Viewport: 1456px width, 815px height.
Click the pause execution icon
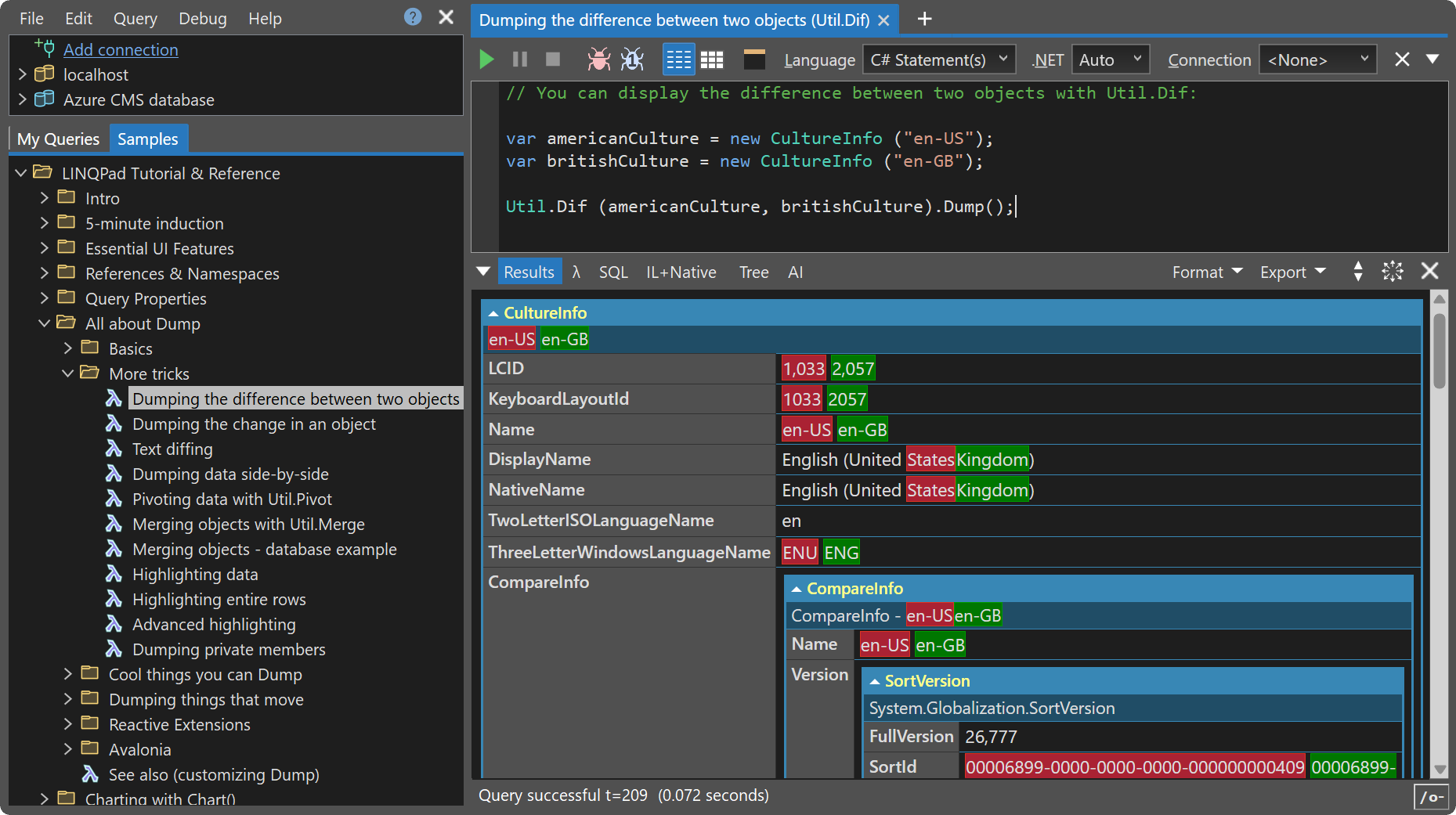520,60
